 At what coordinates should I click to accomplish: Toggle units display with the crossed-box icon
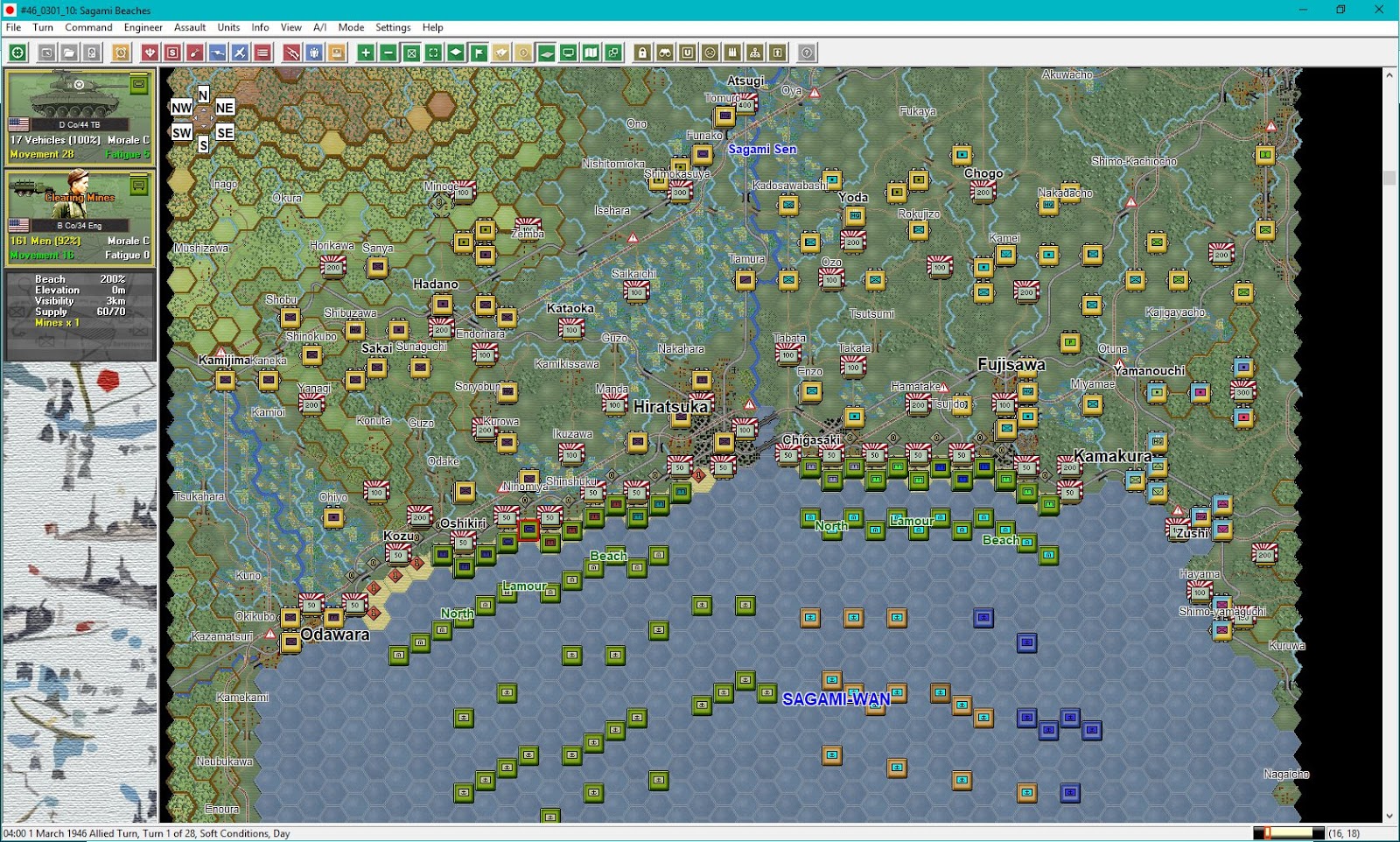[412, 53]
